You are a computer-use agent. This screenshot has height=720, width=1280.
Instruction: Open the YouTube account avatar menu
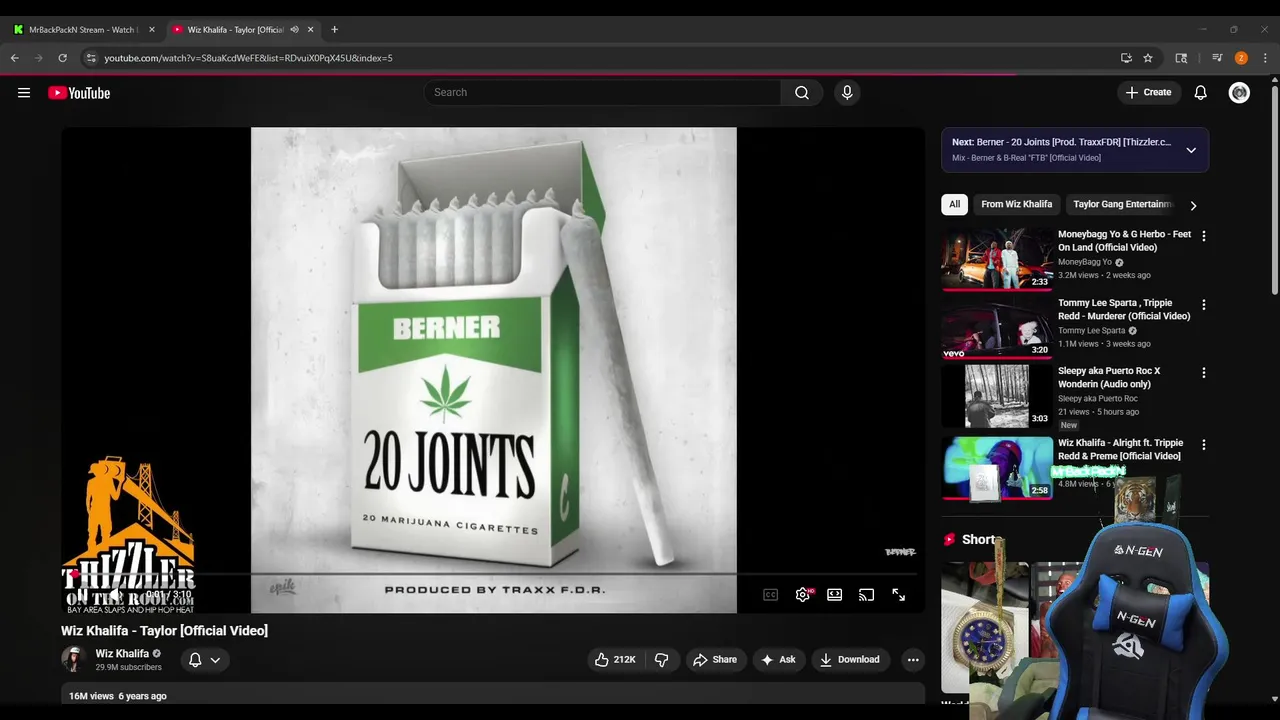(1239, 93)
